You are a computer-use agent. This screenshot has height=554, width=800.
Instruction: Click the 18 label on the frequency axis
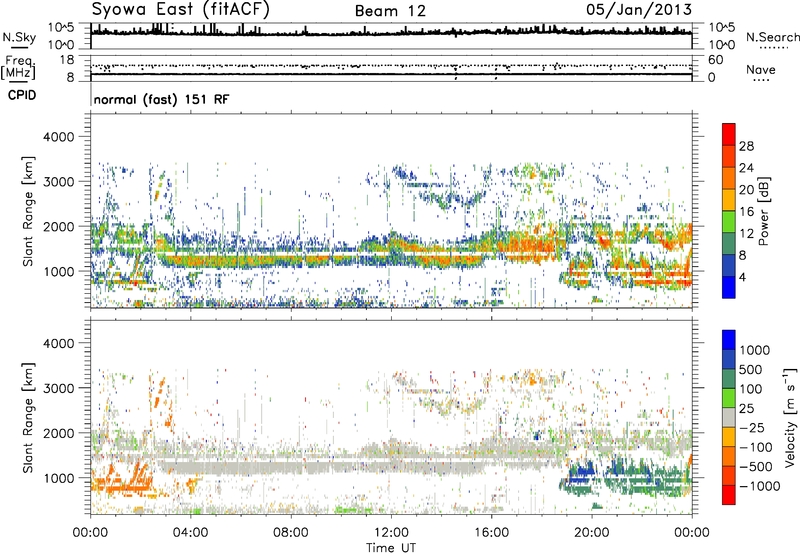click(x=67, y=60)
